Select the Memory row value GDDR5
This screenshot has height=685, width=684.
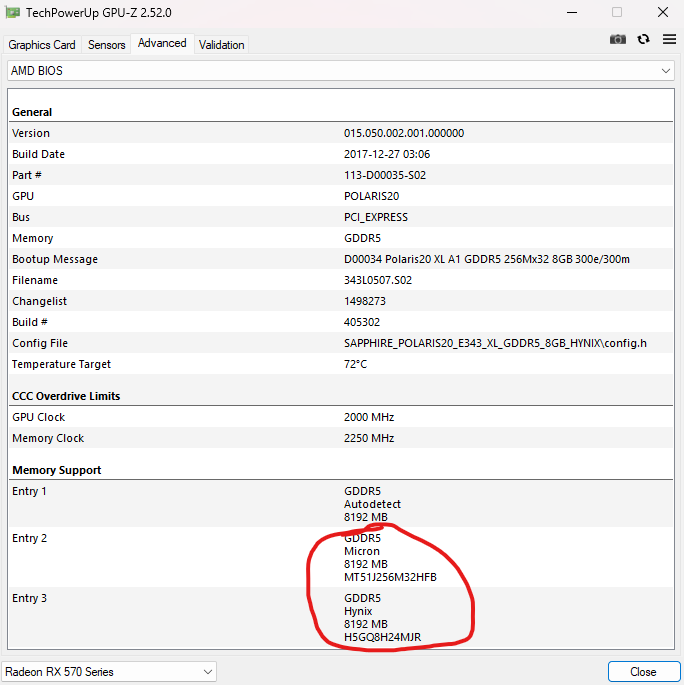[362, 238]
